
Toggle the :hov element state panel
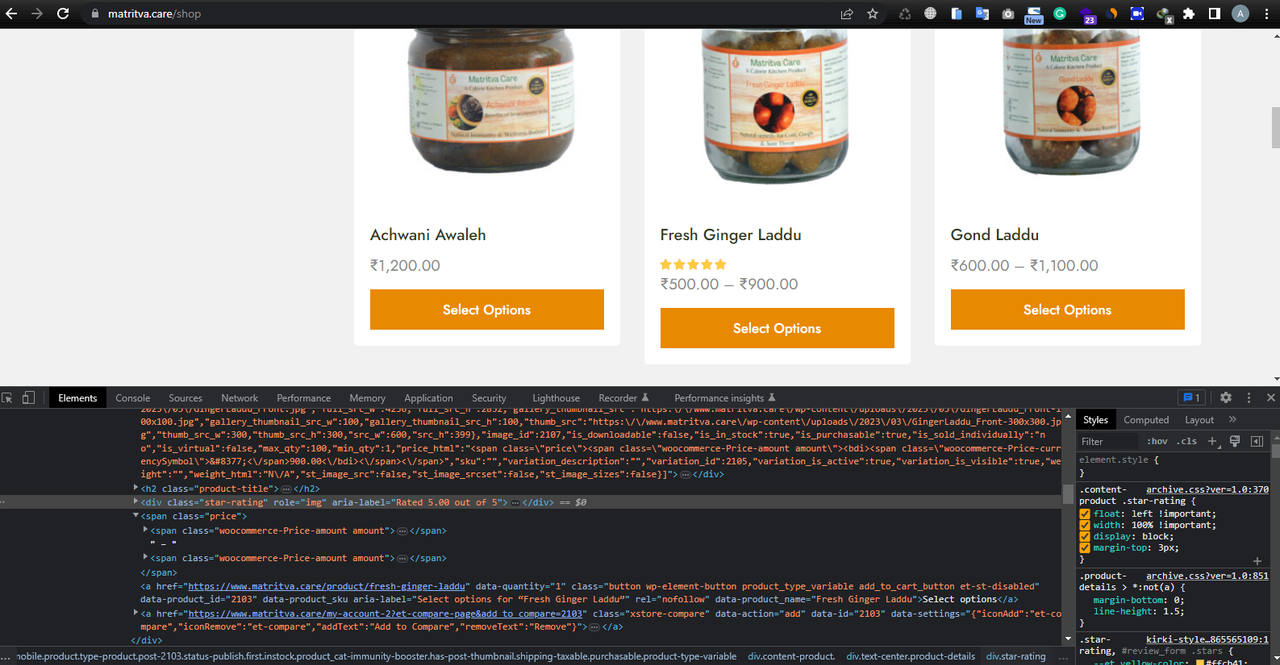[x=1157, y=441]
